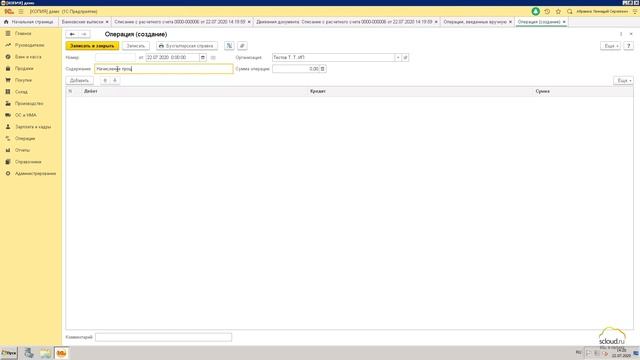The width and height of the screenshot is (640, 360).
Task: Open the 1C application in taskbar
Action: [x=61, y=353]
